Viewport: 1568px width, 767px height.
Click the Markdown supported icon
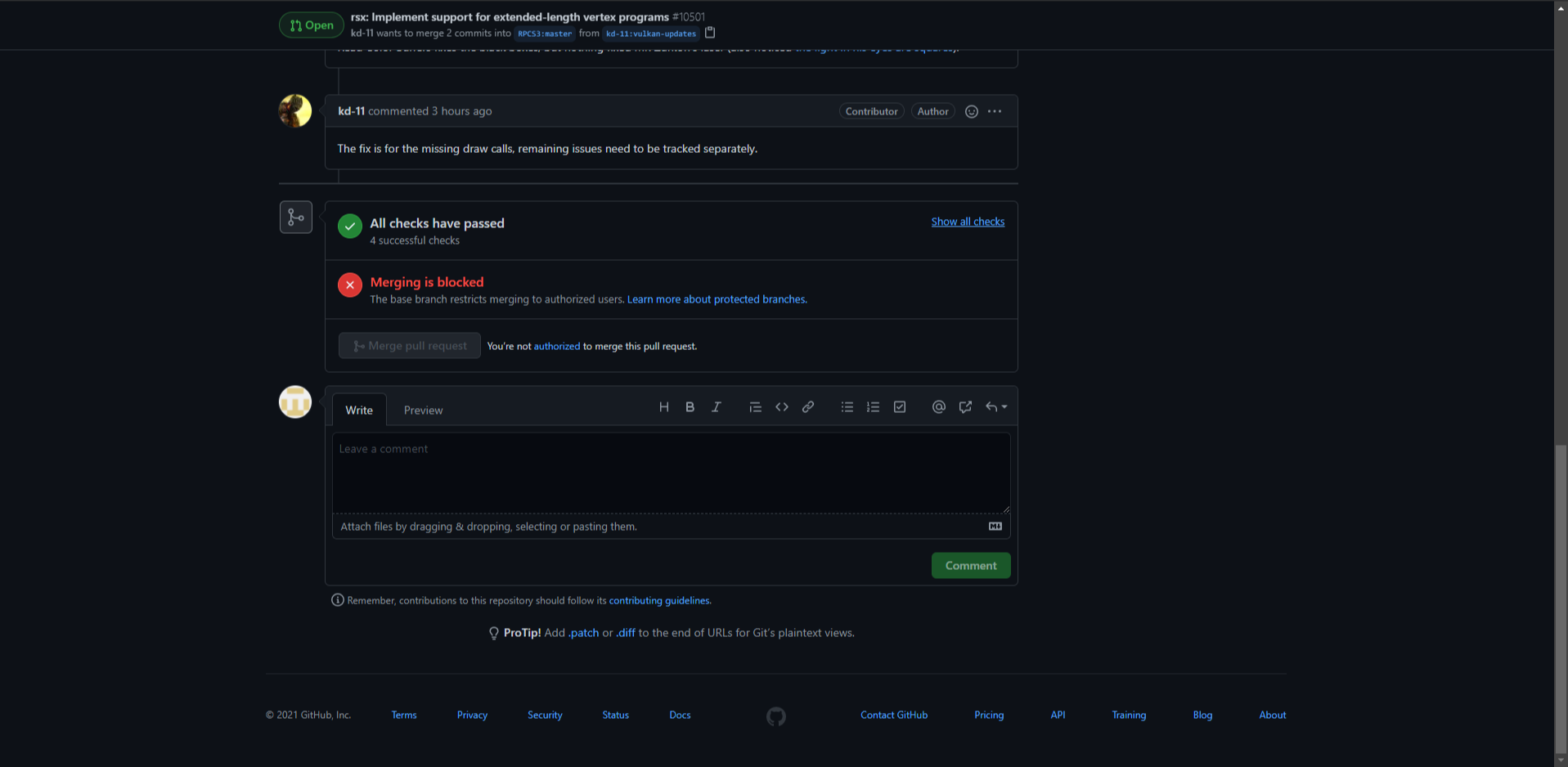tap(995, 527)
